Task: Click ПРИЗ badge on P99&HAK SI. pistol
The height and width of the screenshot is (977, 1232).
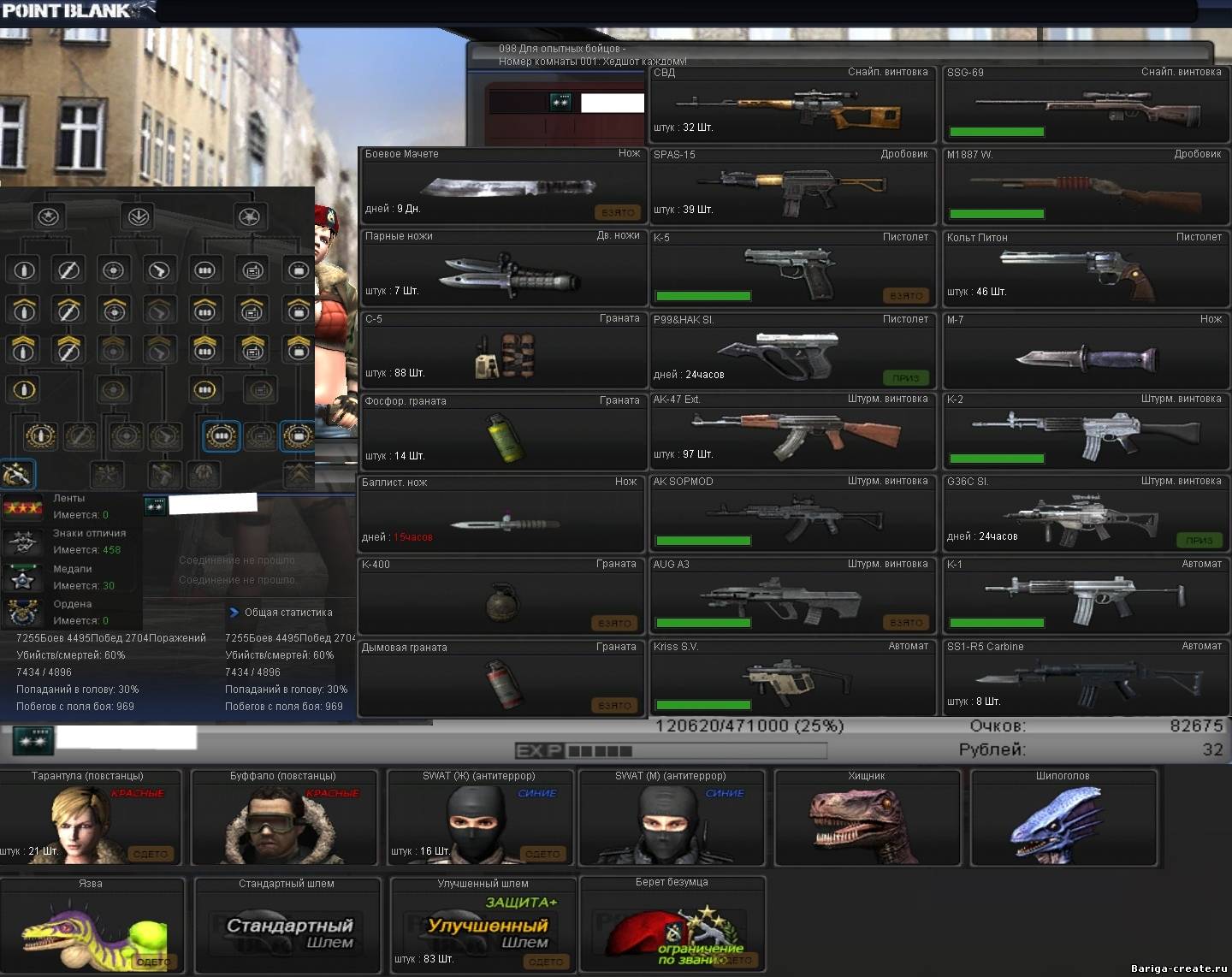Action: point(905,377)
